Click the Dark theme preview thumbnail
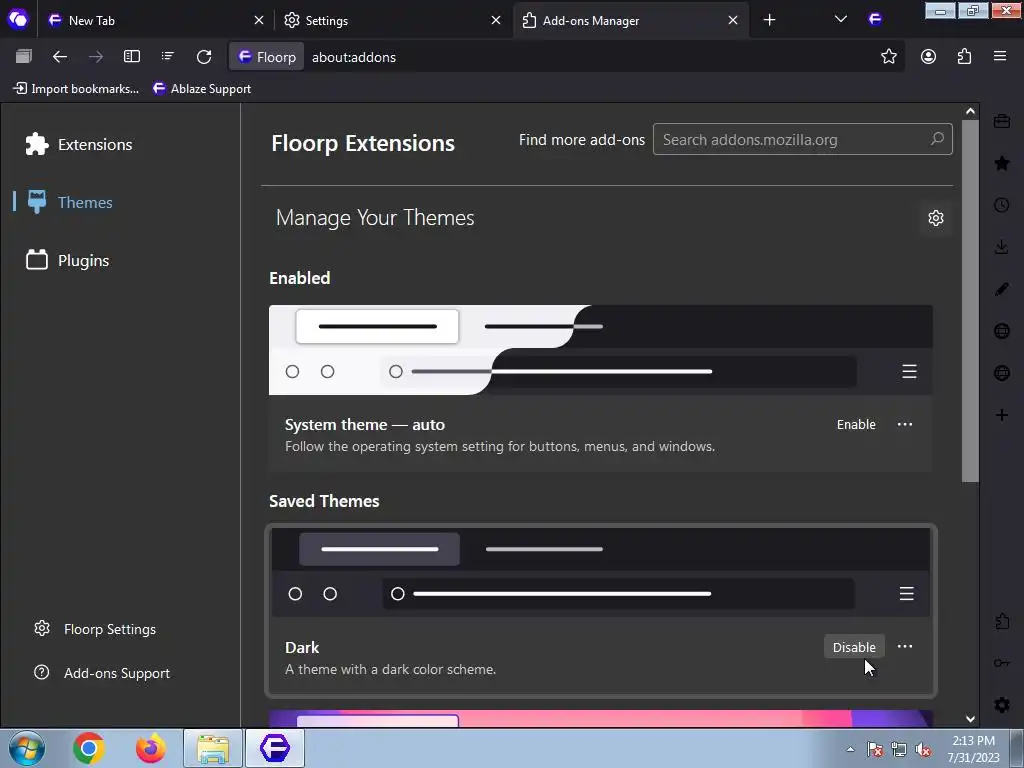This screenshot has width=1024, height=768. pos(600,573)
